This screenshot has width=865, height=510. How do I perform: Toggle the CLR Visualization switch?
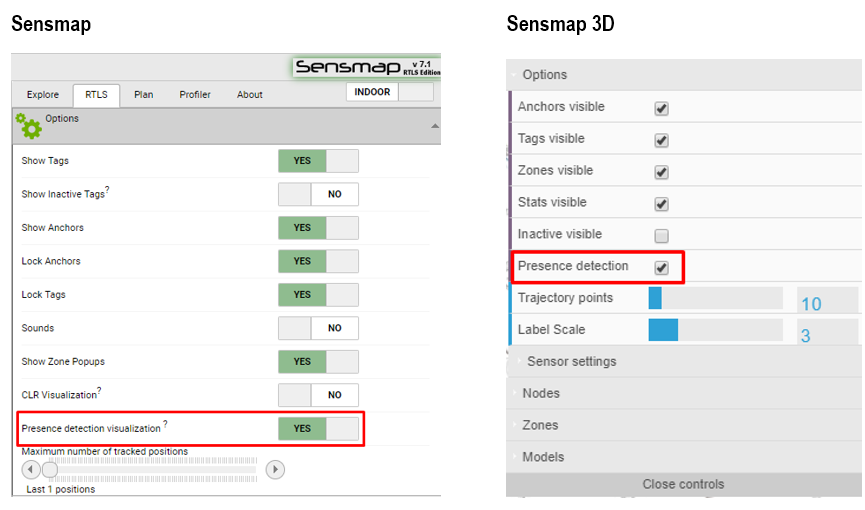(318, 395)
